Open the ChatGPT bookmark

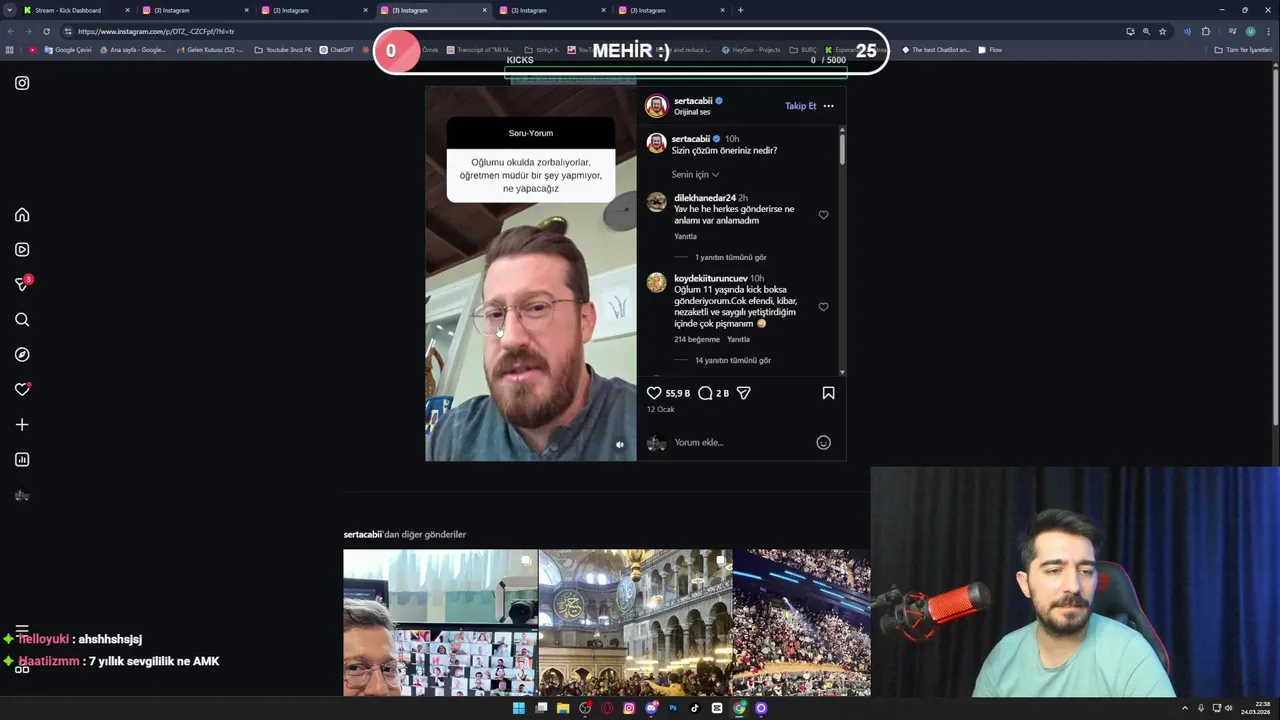[337, 50]
